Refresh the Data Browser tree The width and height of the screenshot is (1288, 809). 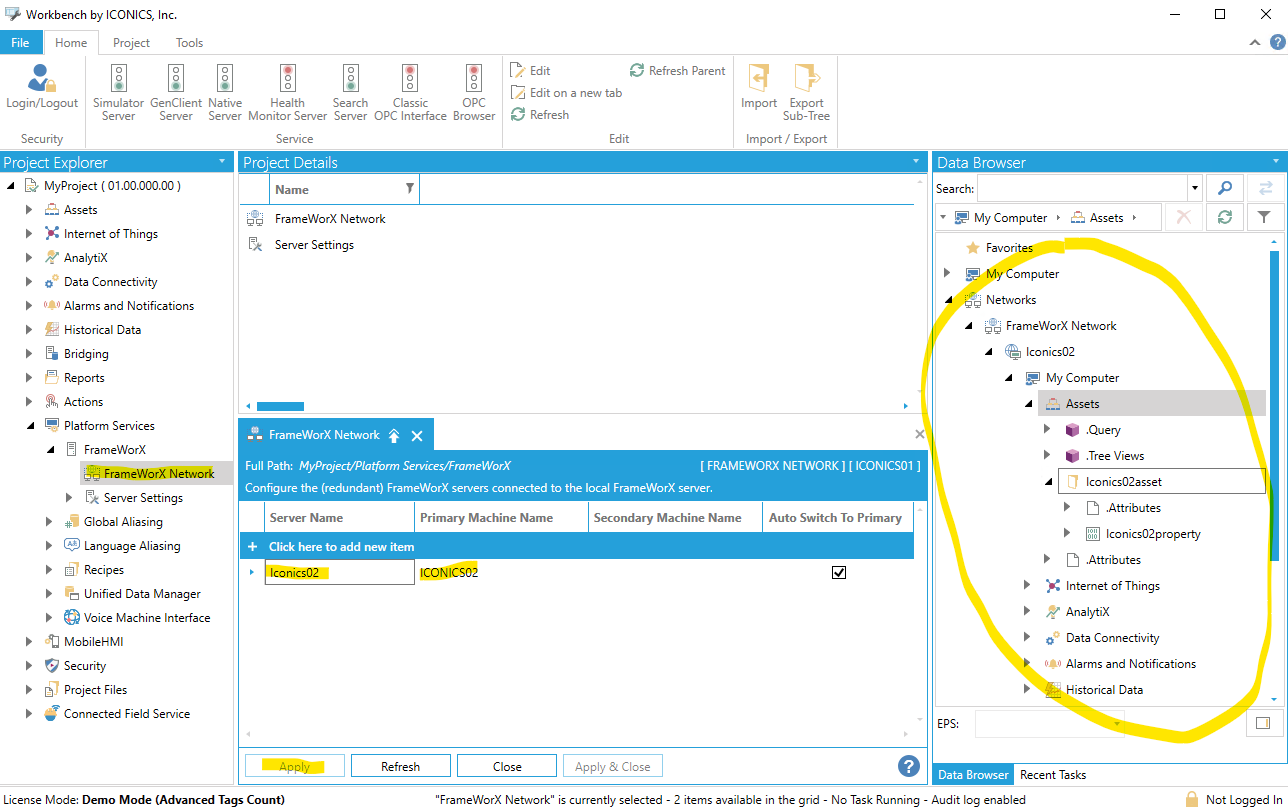[x=1224, y=217]
